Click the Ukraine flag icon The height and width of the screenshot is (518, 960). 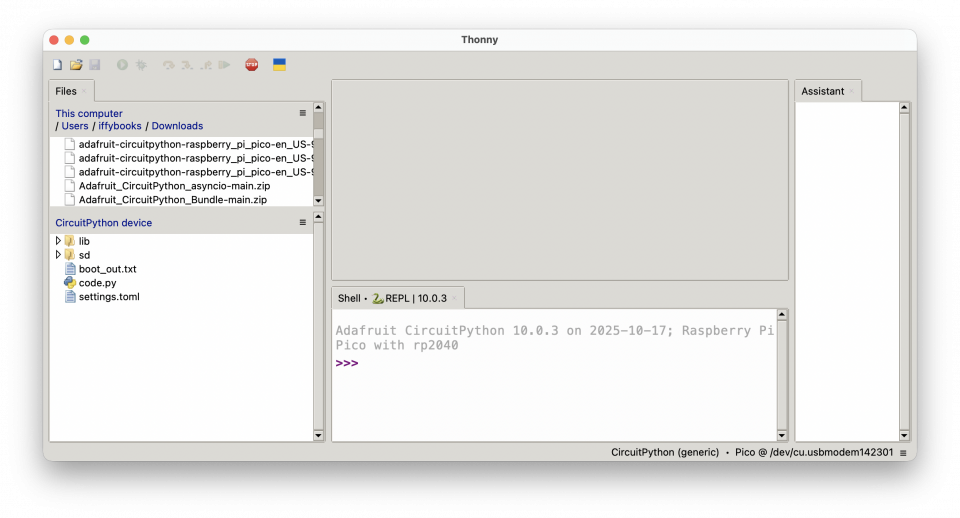tap(280, 65)
